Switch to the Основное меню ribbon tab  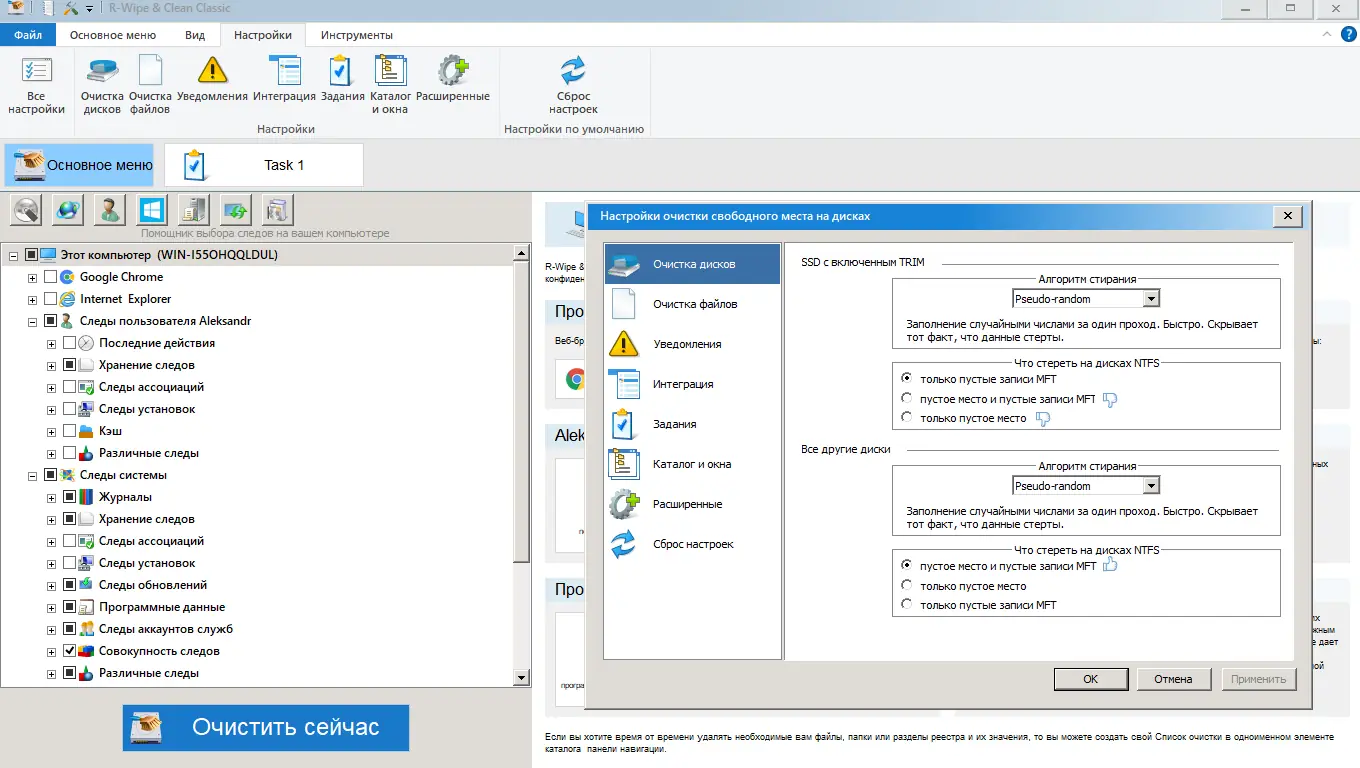coord(113,35)
